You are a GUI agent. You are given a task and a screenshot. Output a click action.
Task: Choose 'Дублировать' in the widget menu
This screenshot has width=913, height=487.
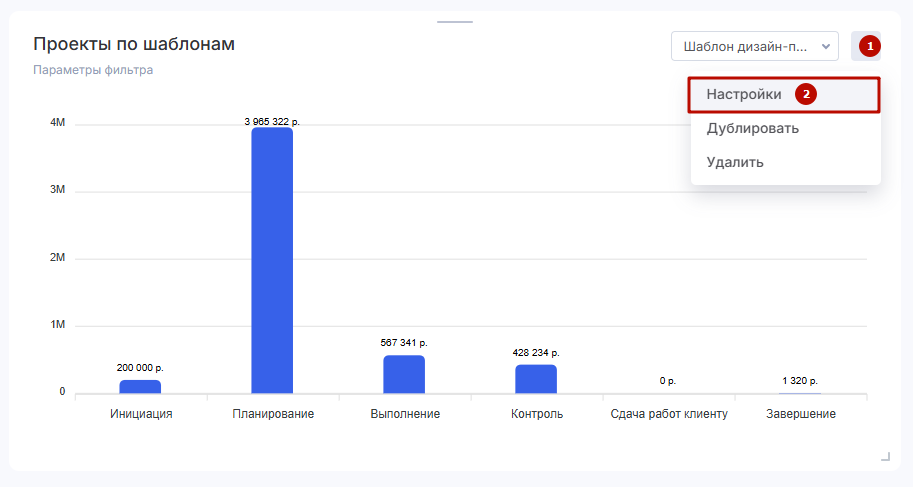click(x=752, y=128)
